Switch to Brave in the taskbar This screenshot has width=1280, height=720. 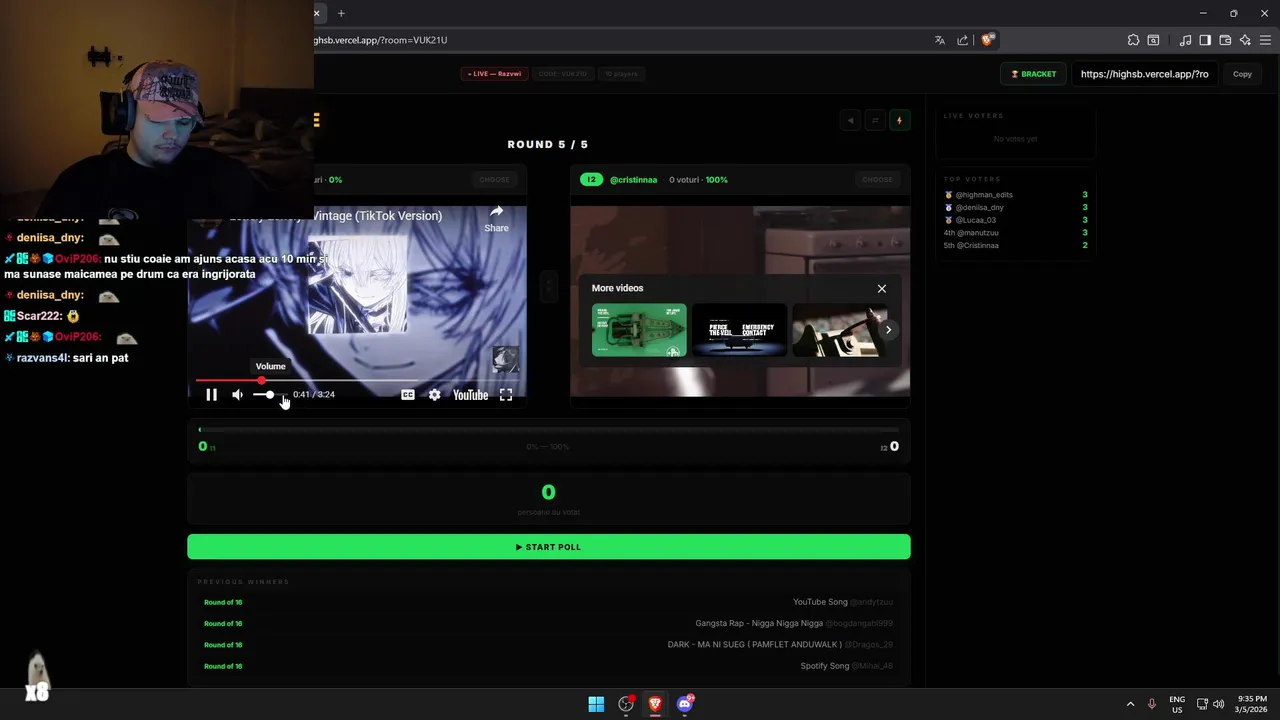655,704
